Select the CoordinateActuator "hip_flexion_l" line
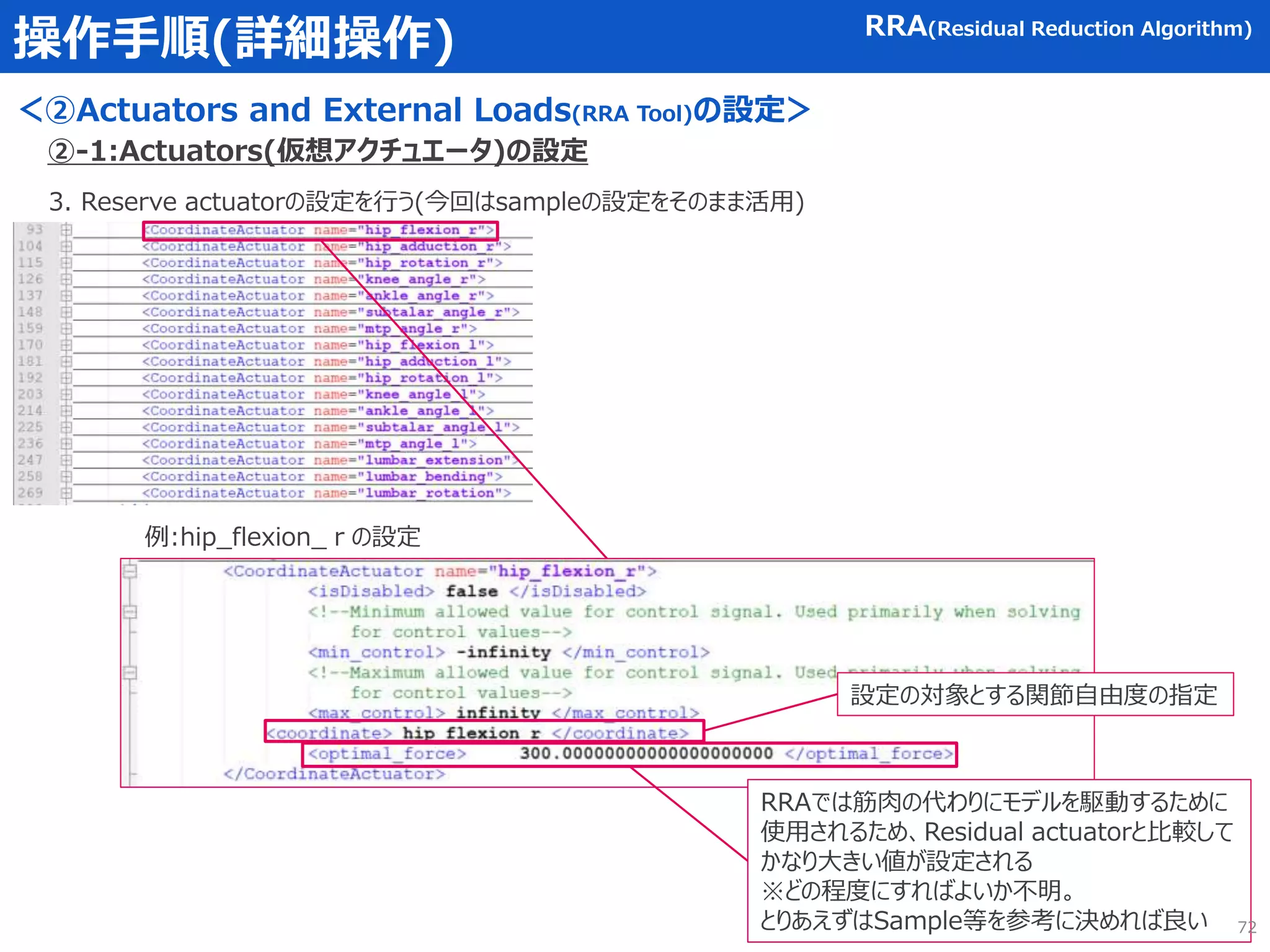The width and height of the screenshot is (1270, 952). coord(318,345)
